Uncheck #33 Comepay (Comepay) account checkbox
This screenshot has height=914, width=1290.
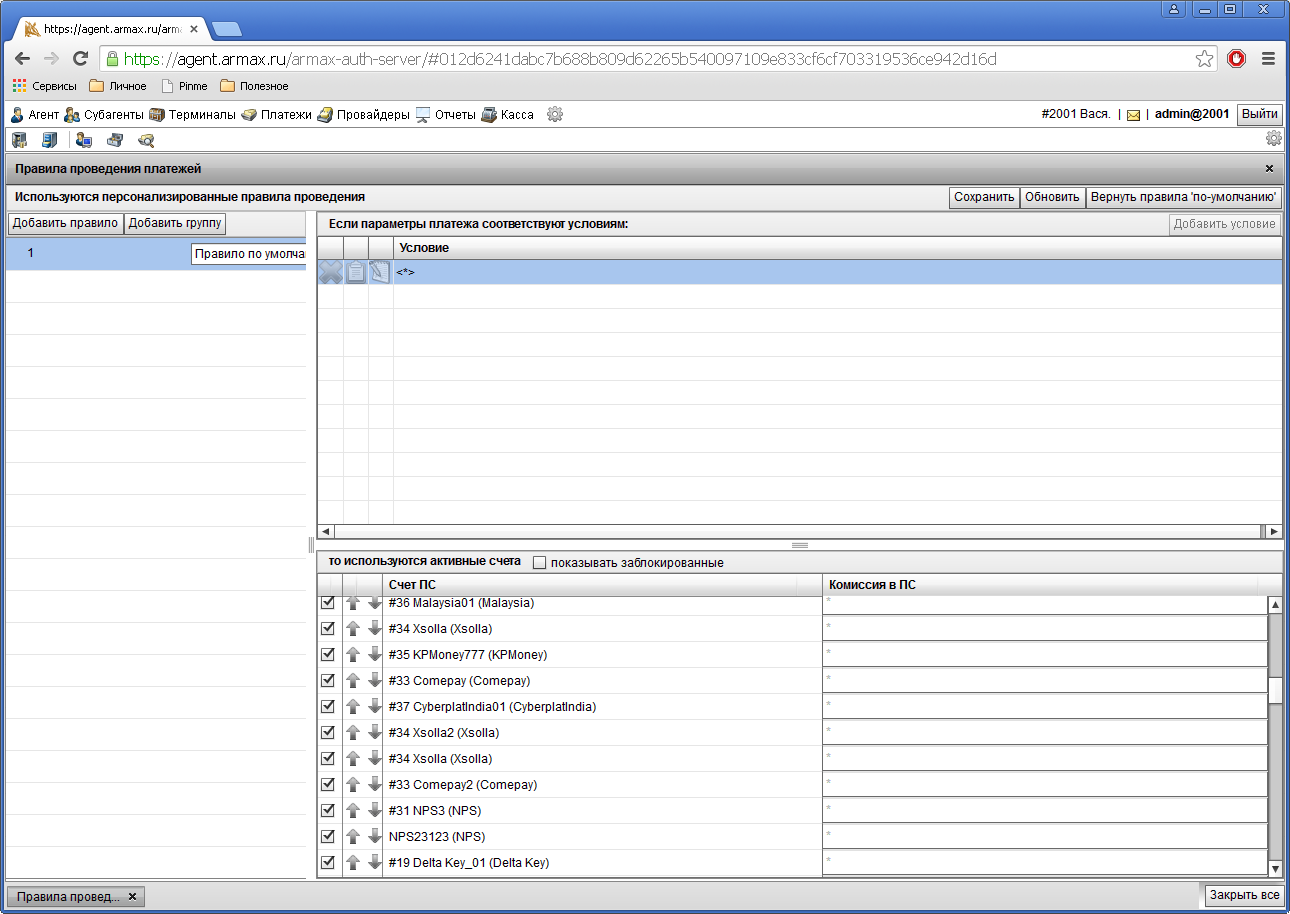(x=328, y=680)
